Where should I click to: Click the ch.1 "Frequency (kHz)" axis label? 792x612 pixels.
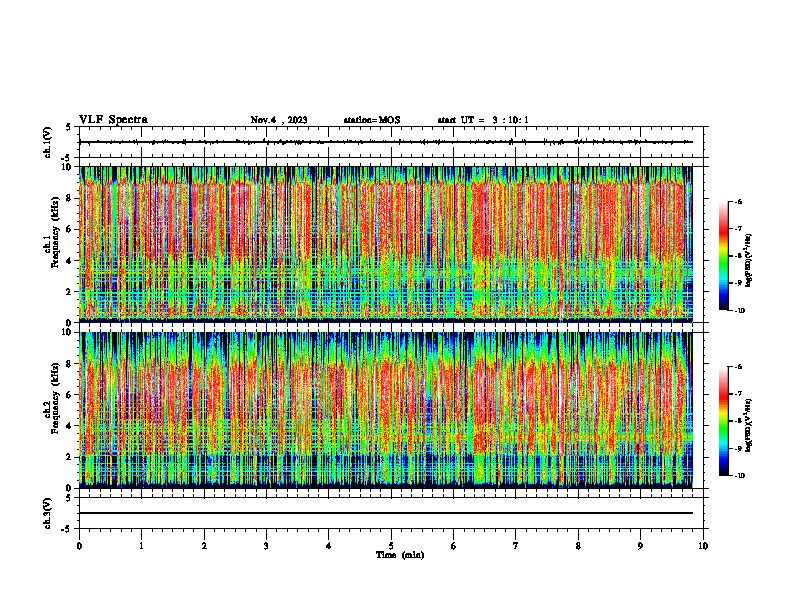[x=56, y=232]
